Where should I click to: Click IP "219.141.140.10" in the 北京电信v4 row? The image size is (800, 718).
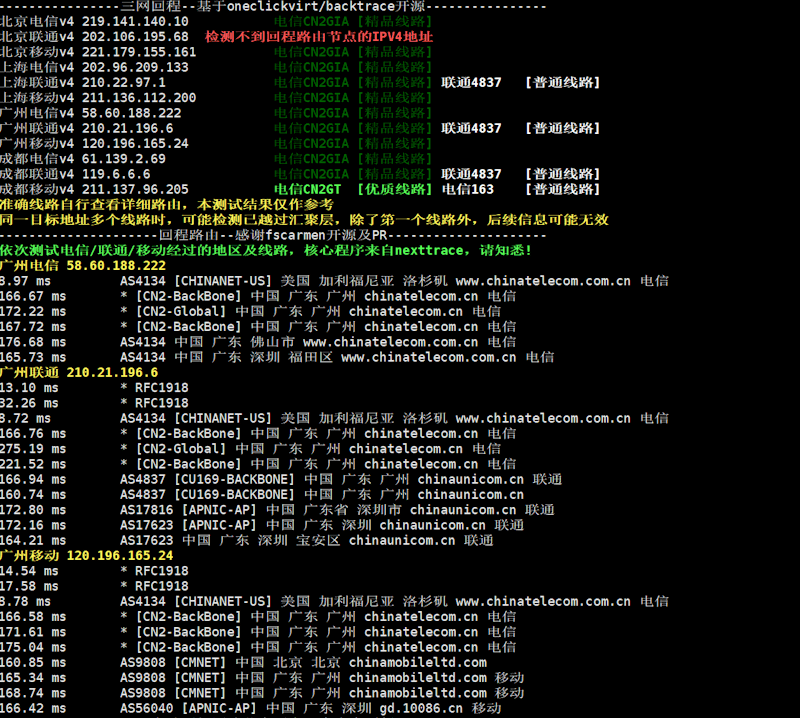pyautogui.click(x=135, y=21)
